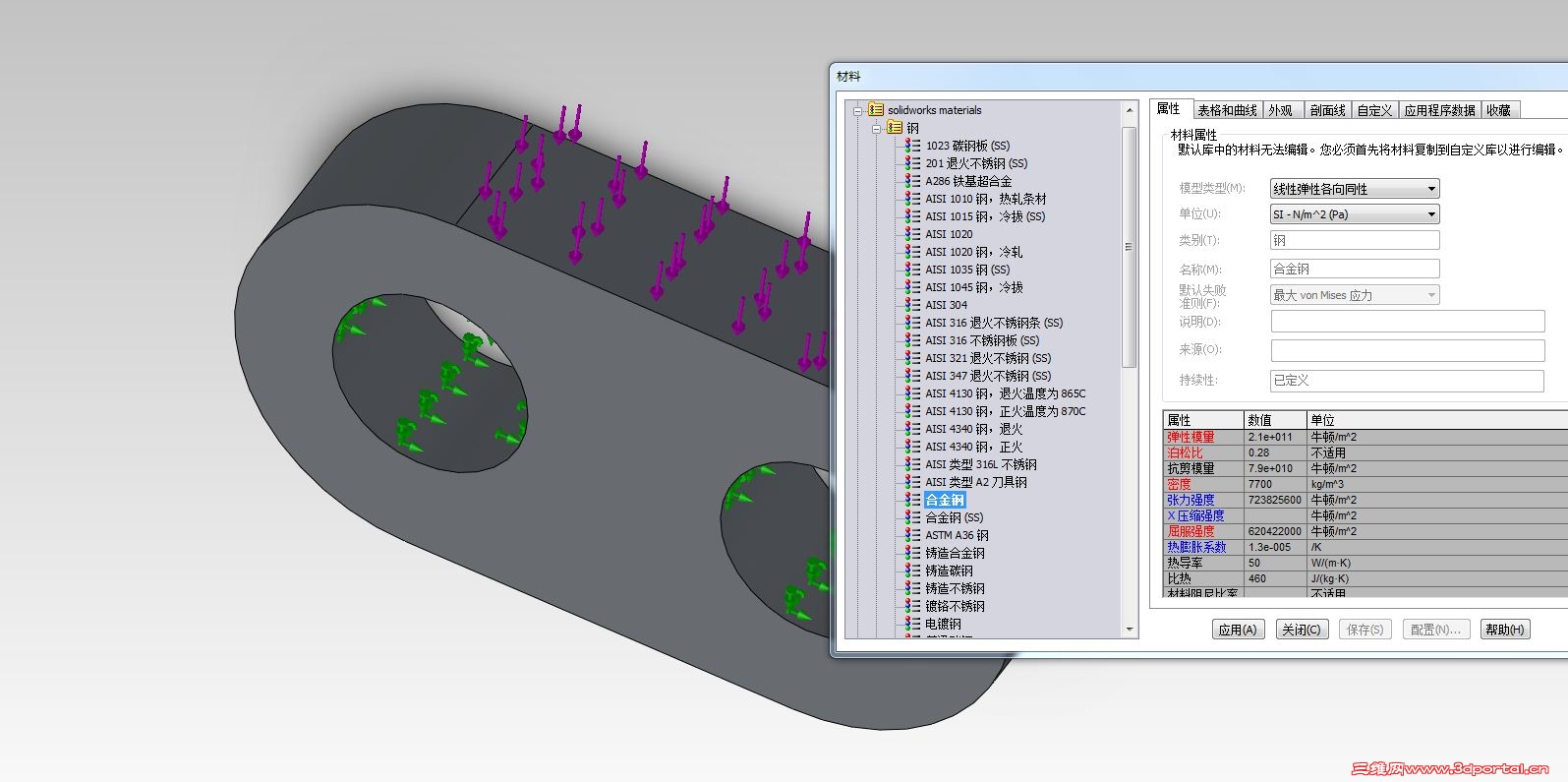Click the 来源 source field
The height and width of the screenshot is (782, 1568).
tap(1408, 350)
